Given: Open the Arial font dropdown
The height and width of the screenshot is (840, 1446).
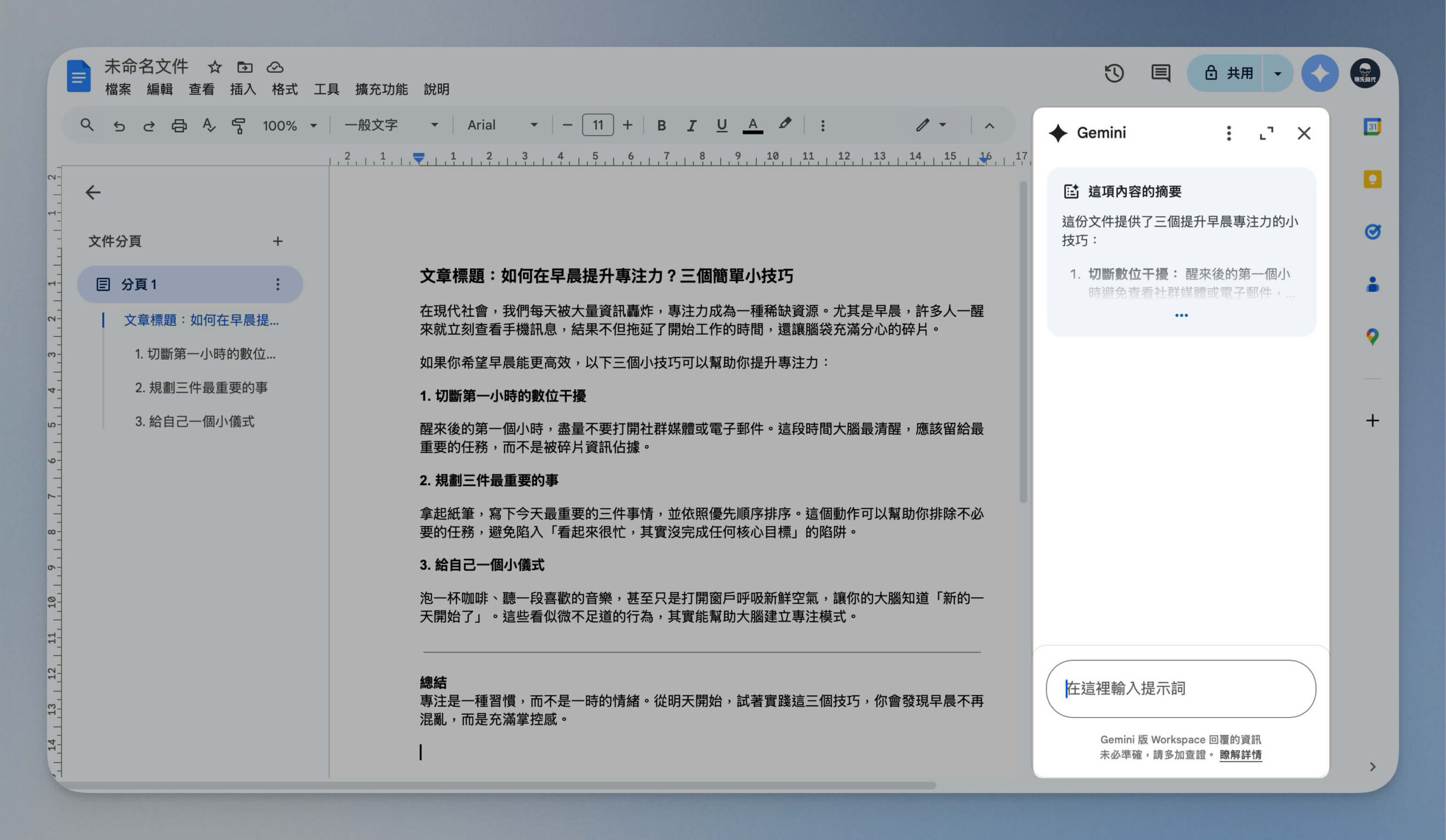Looking at the screenshot, I should tap(503, 125).
